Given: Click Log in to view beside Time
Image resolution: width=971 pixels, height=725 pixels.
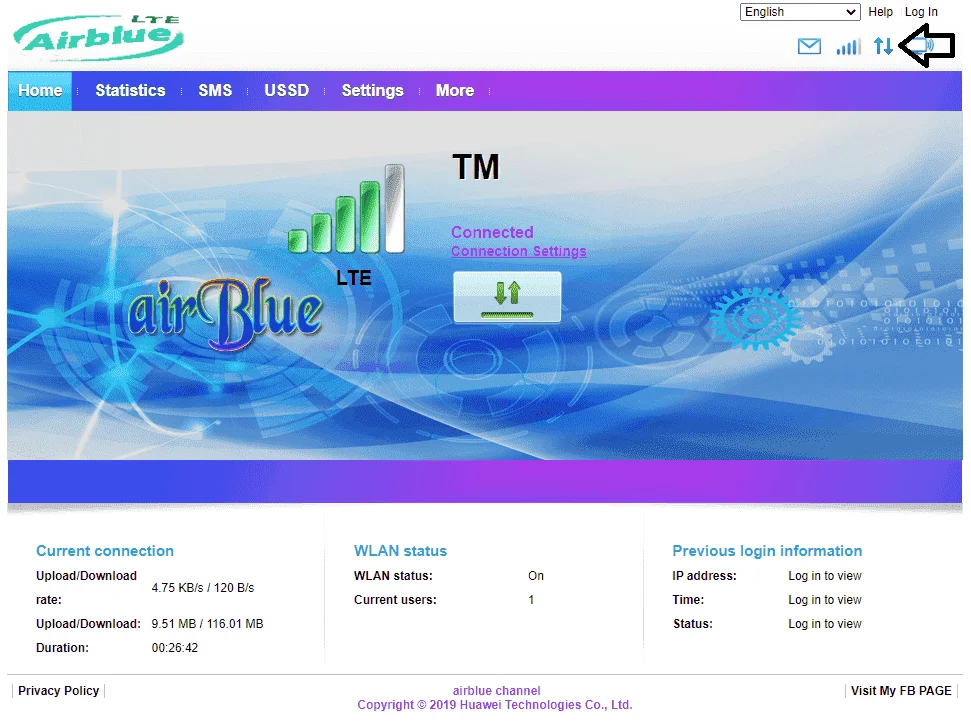Looking at the screenshot, I should pos(824,600).
